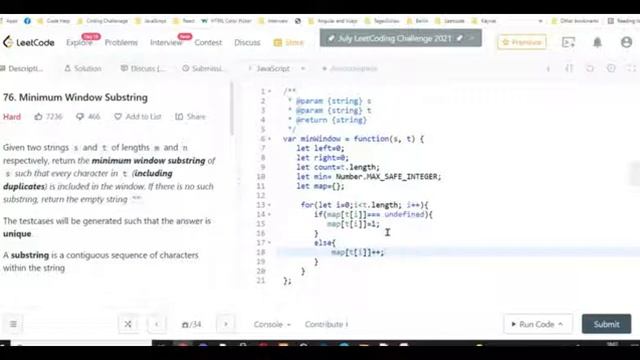Click the Hard difficulty label
The width and height of the screenshot is (640, 360).
[x=12, y=117]
